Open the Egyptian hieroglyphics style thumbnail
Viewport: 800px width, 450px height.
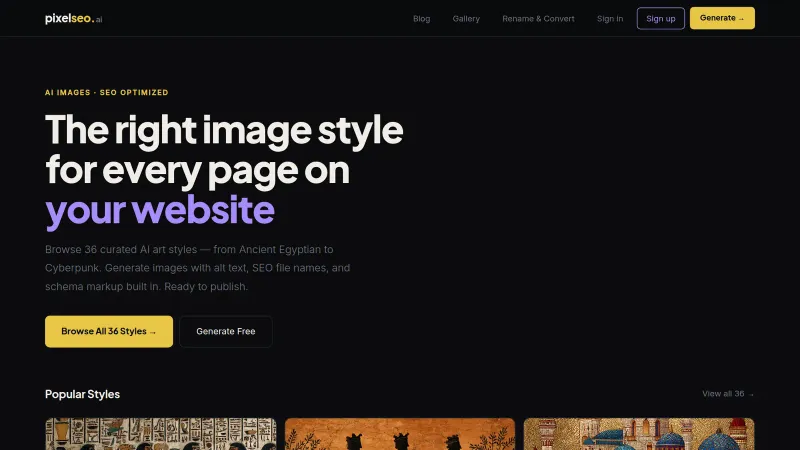pyautogui.click(x=160, y=434)
